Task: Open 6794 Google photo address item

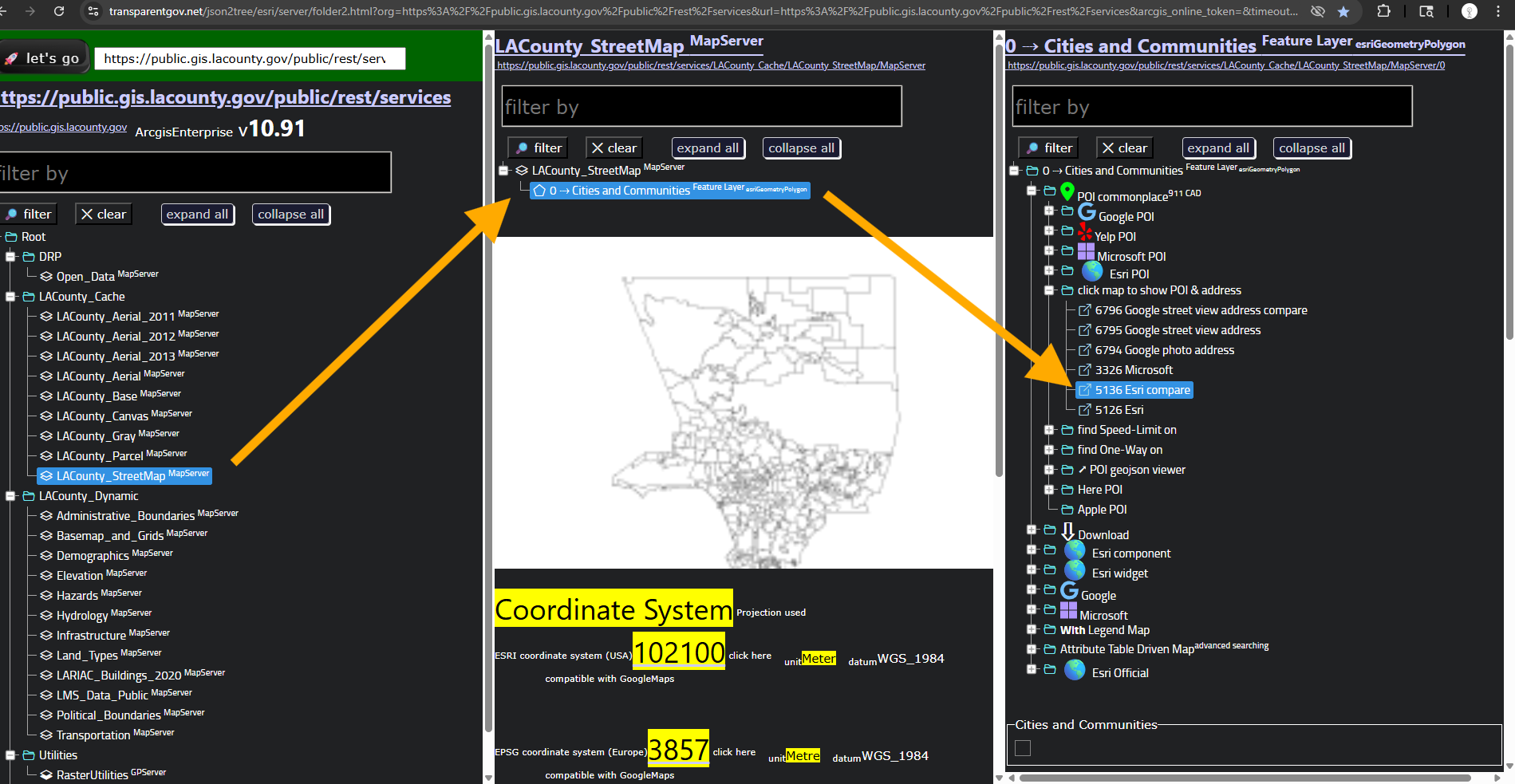Action: 1156,350
